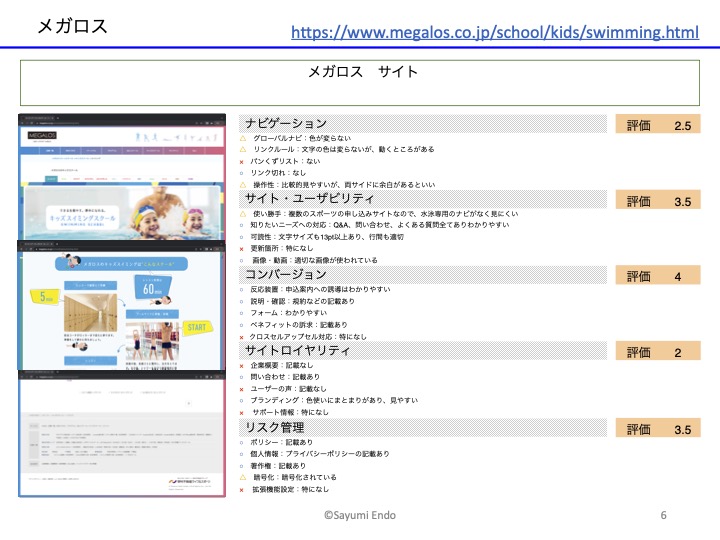Viewport: 720px width, 540px height.
Task: Click the 評価 2.5 rating box
Action: [658, 125]
